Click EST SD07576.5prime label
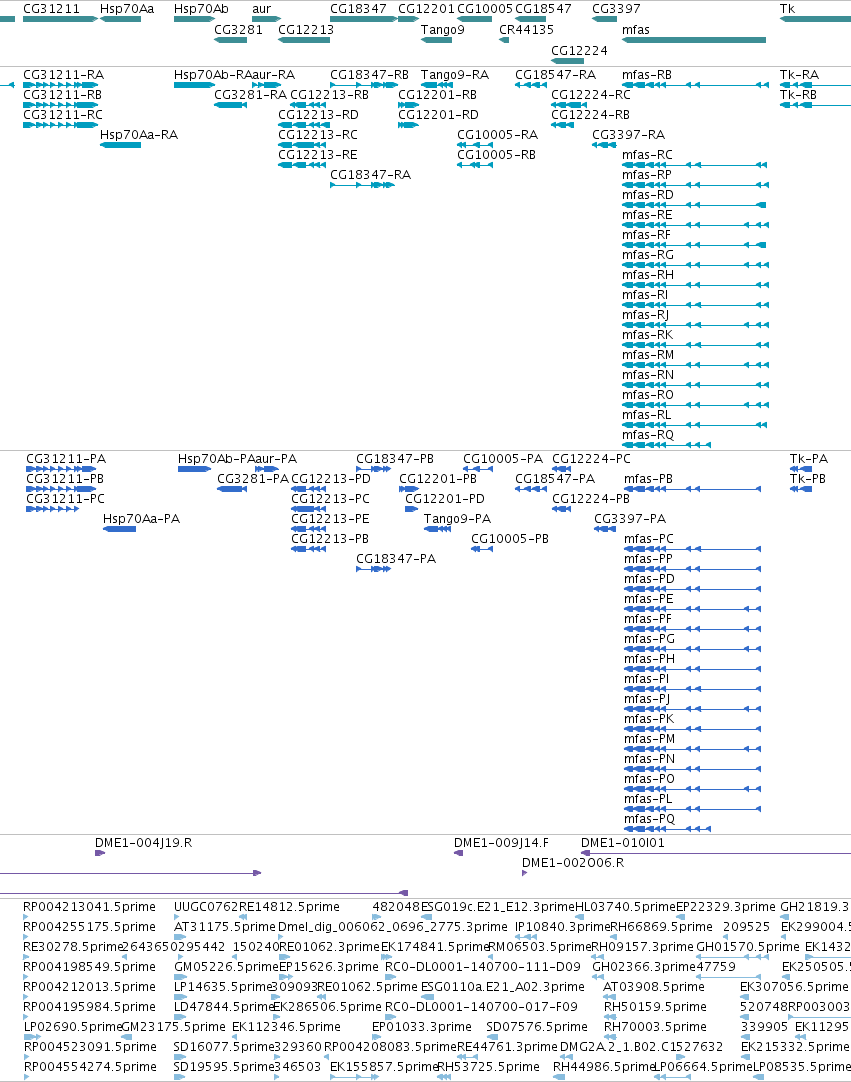The width and height of the screenshot is (851, 1082). pos(537,1027)
